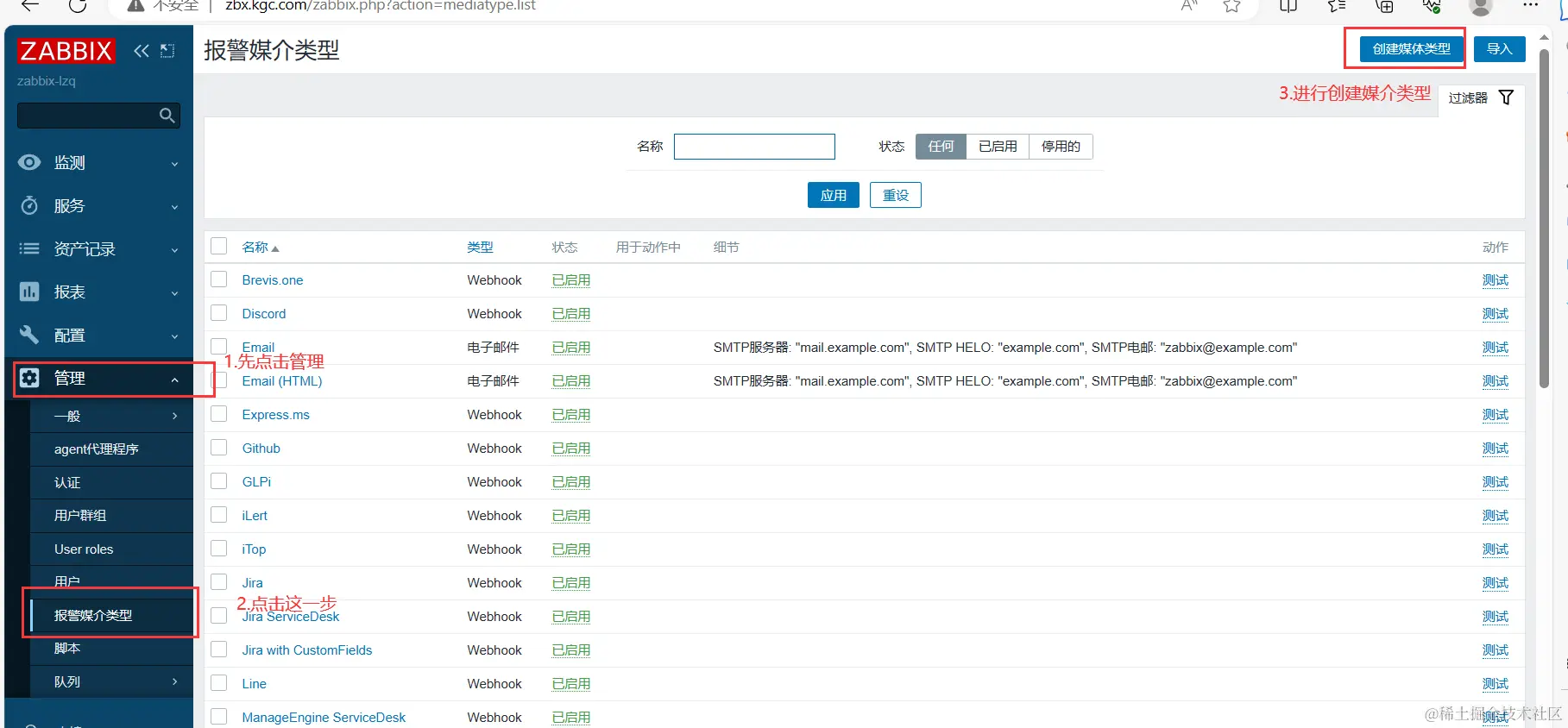Screen dimensions: 1568x728
Task: Click the 创建媒体类型 button
Action: point(1412,49)
